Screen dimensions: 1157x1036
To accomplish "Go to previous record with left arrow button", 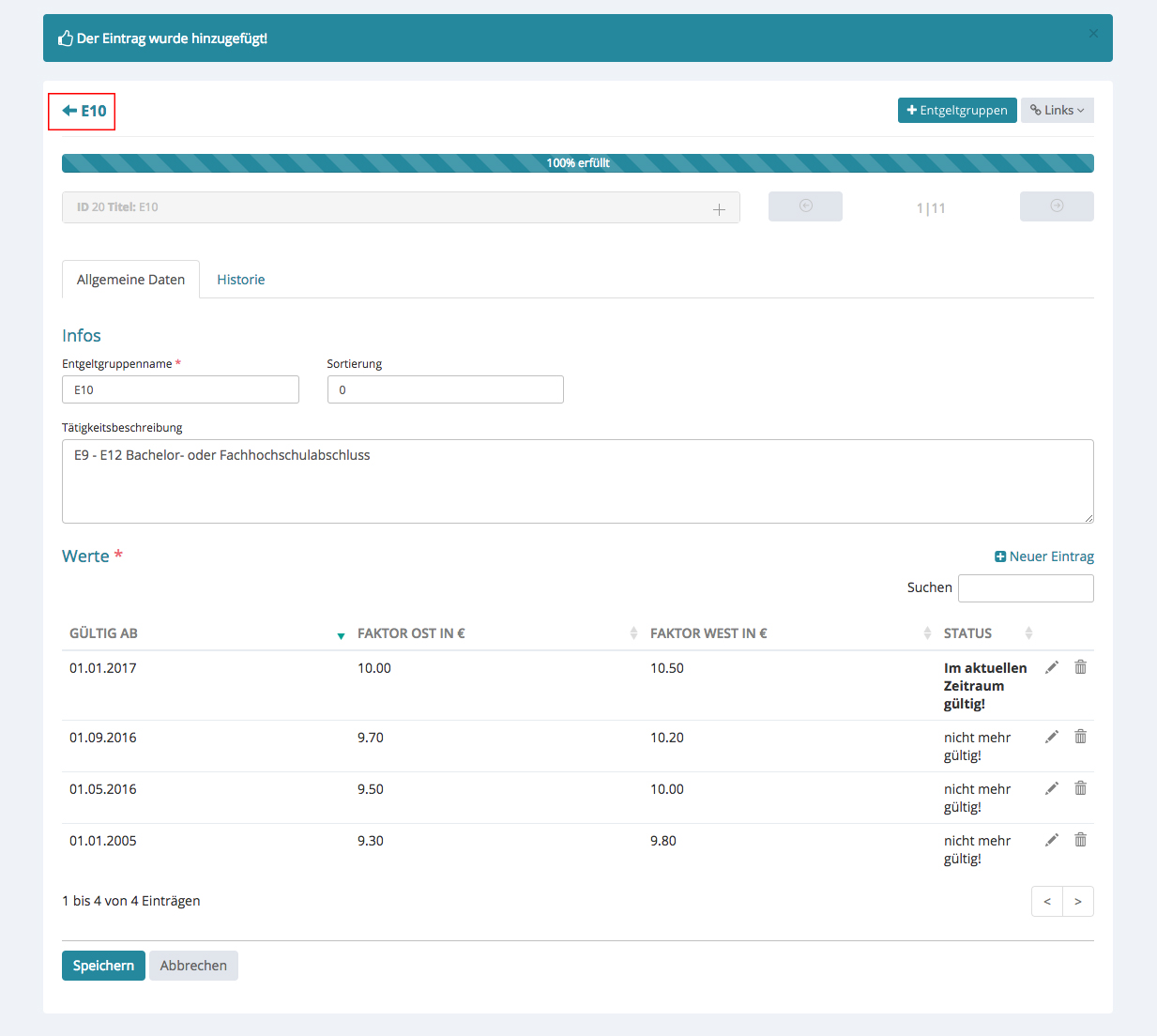I will [x=805, y=206].
